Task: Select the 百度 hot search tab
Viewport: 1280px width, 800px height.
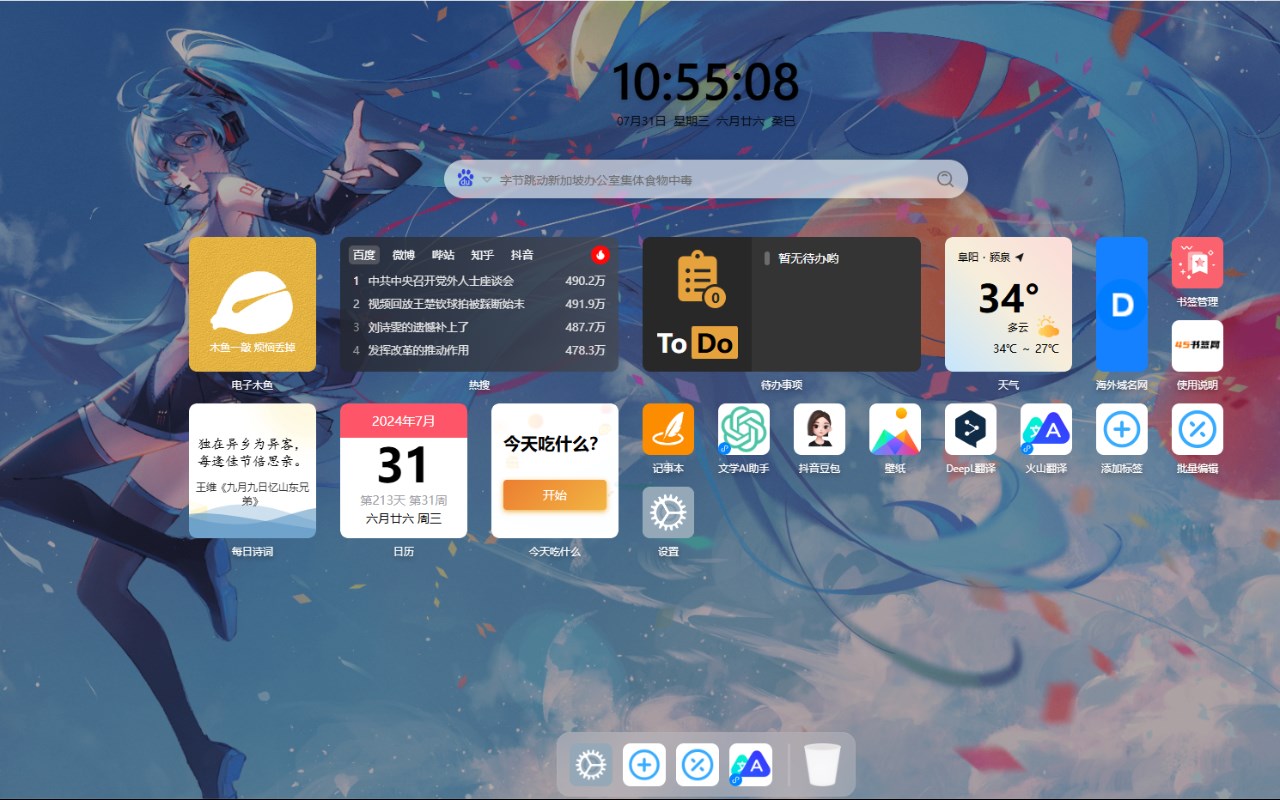Action: point(364,255)
